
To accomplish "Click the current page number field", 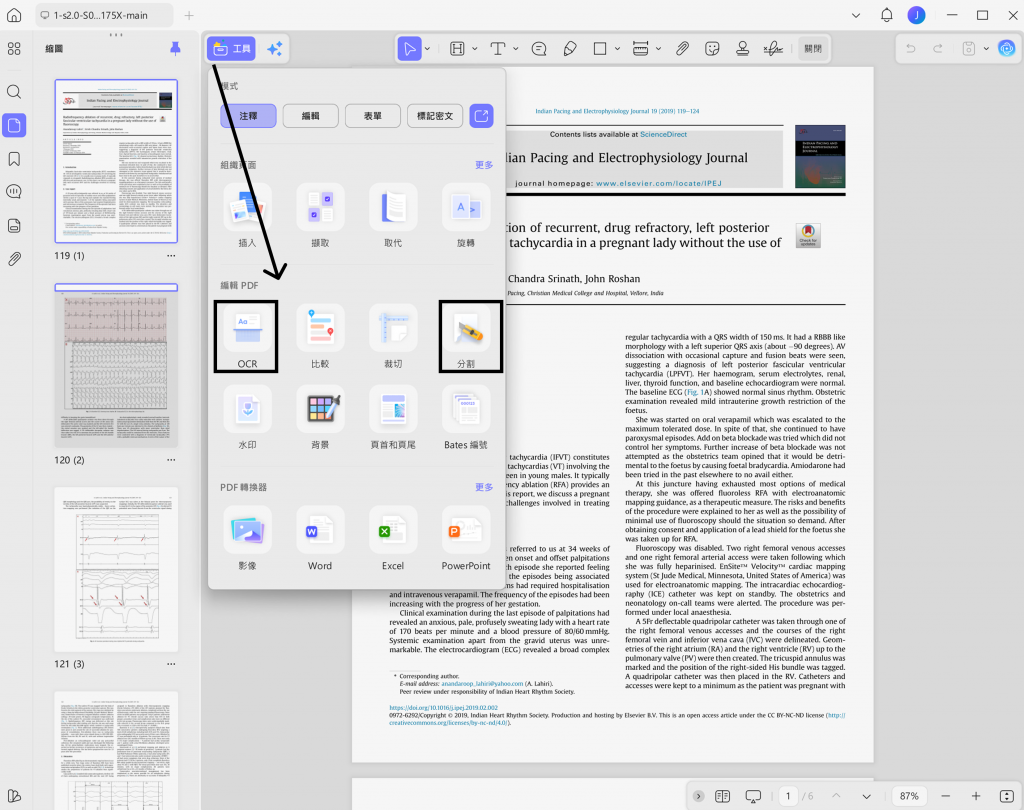I will pyautogui.click(x=788, y=796).
